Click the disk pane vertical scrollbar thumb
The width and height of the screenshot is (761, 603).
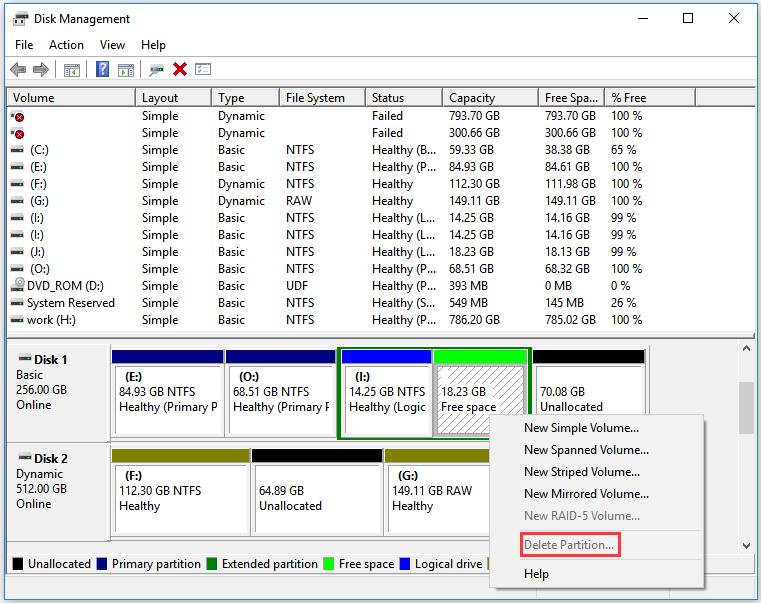coord(746,407)
